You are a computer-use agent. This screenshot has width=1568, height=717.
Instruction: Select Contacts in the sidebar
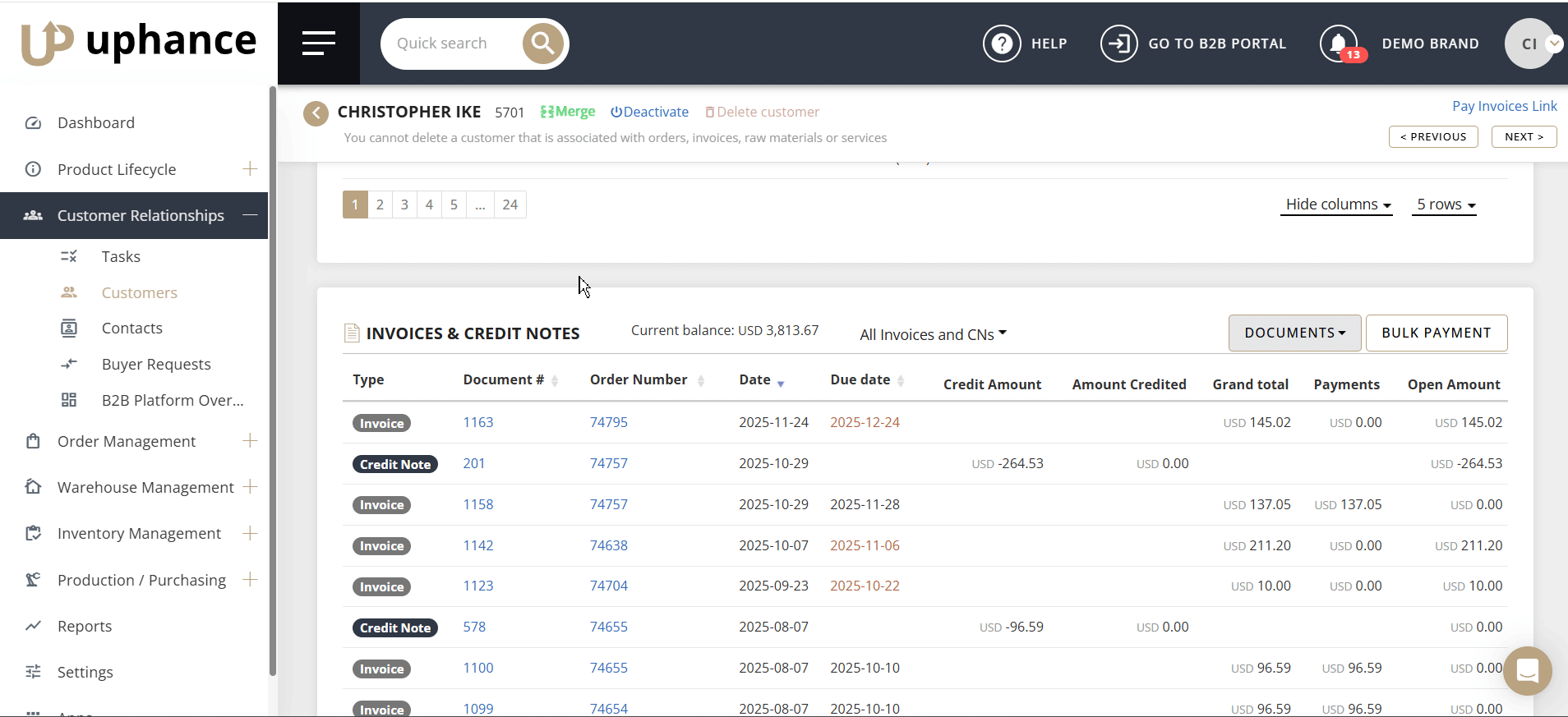tap(131, 329)
